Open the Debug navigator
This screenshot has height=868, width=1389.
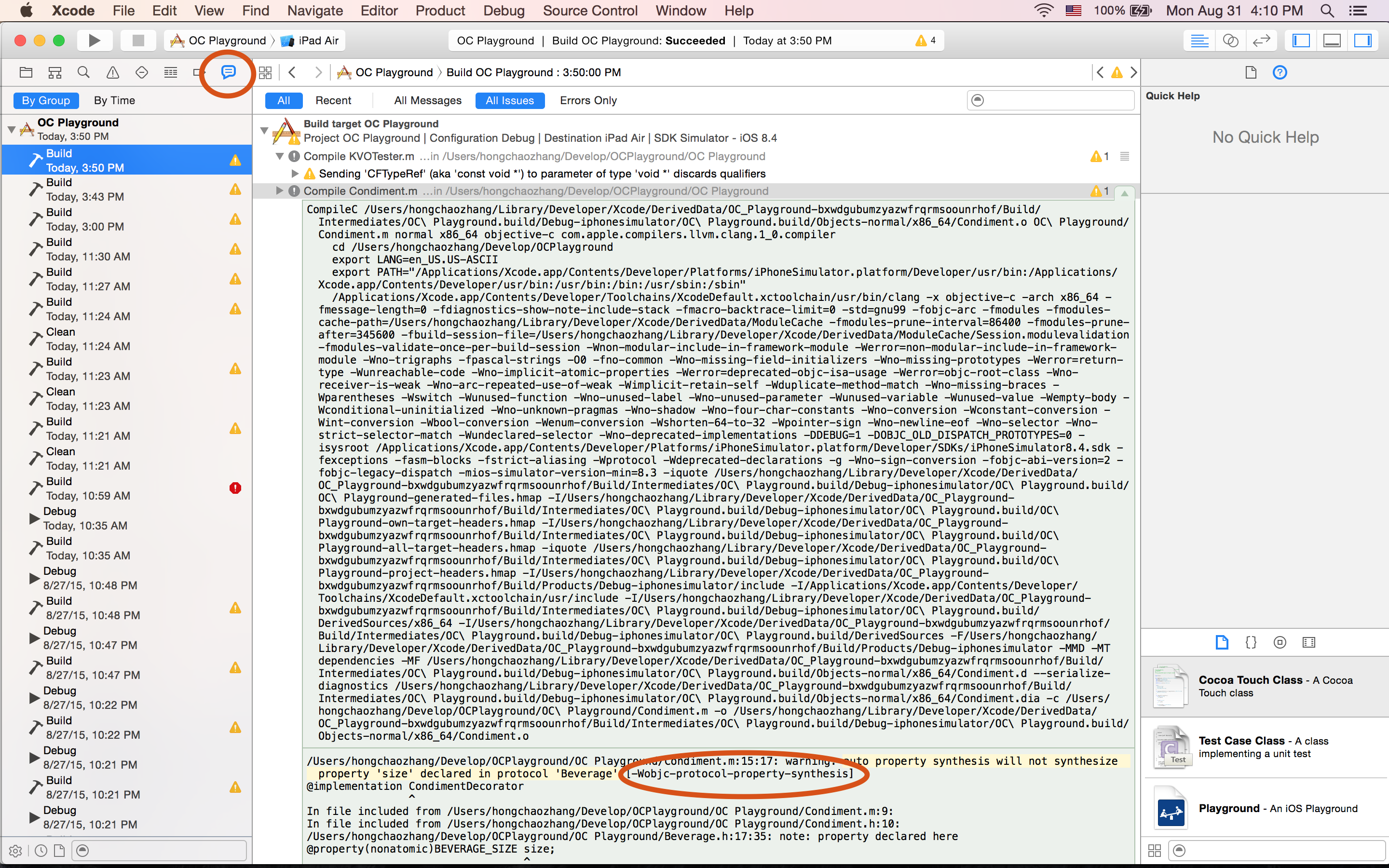170,72
